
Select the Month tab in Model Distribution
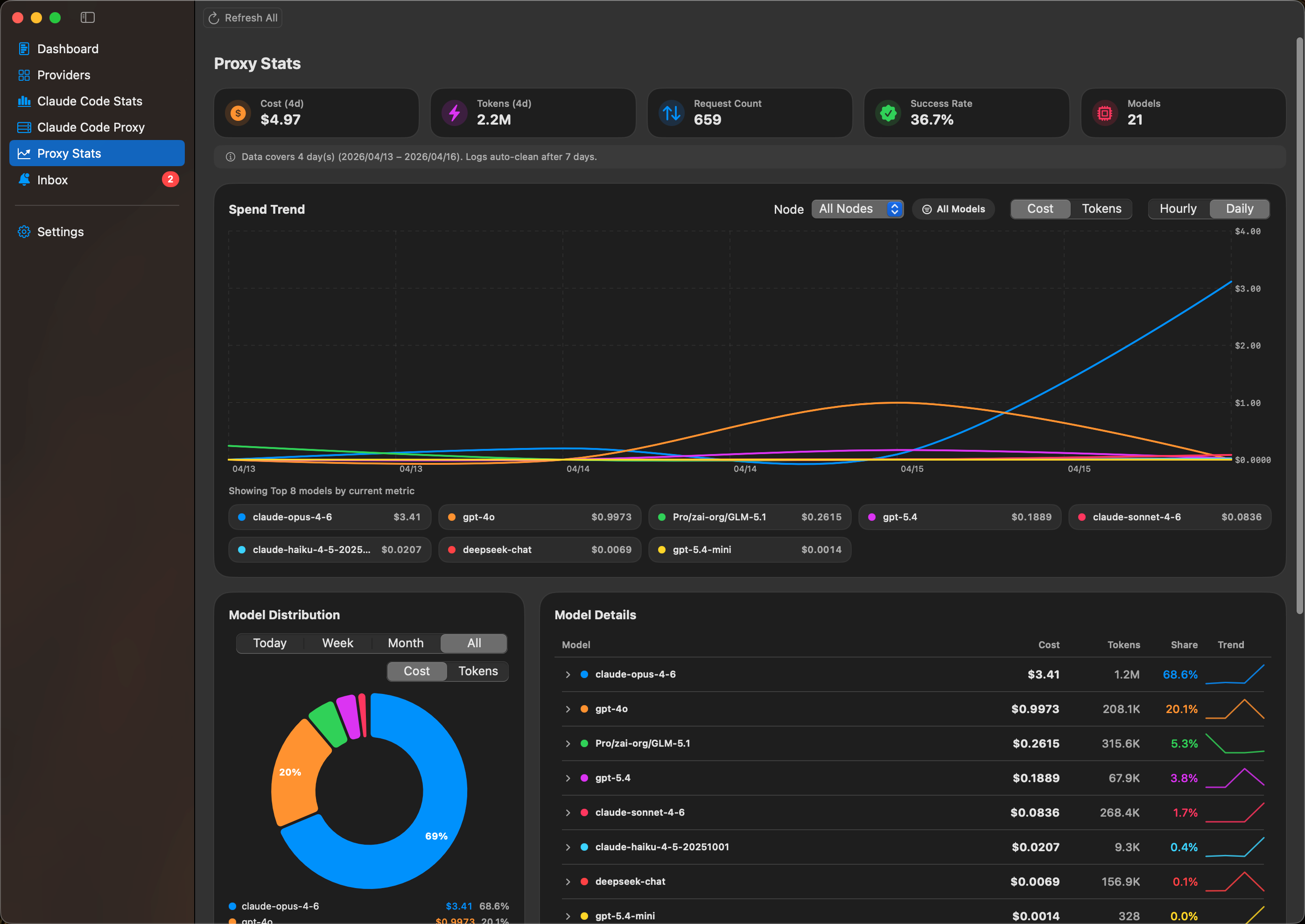pyautogui.click(x=405, y=643)
